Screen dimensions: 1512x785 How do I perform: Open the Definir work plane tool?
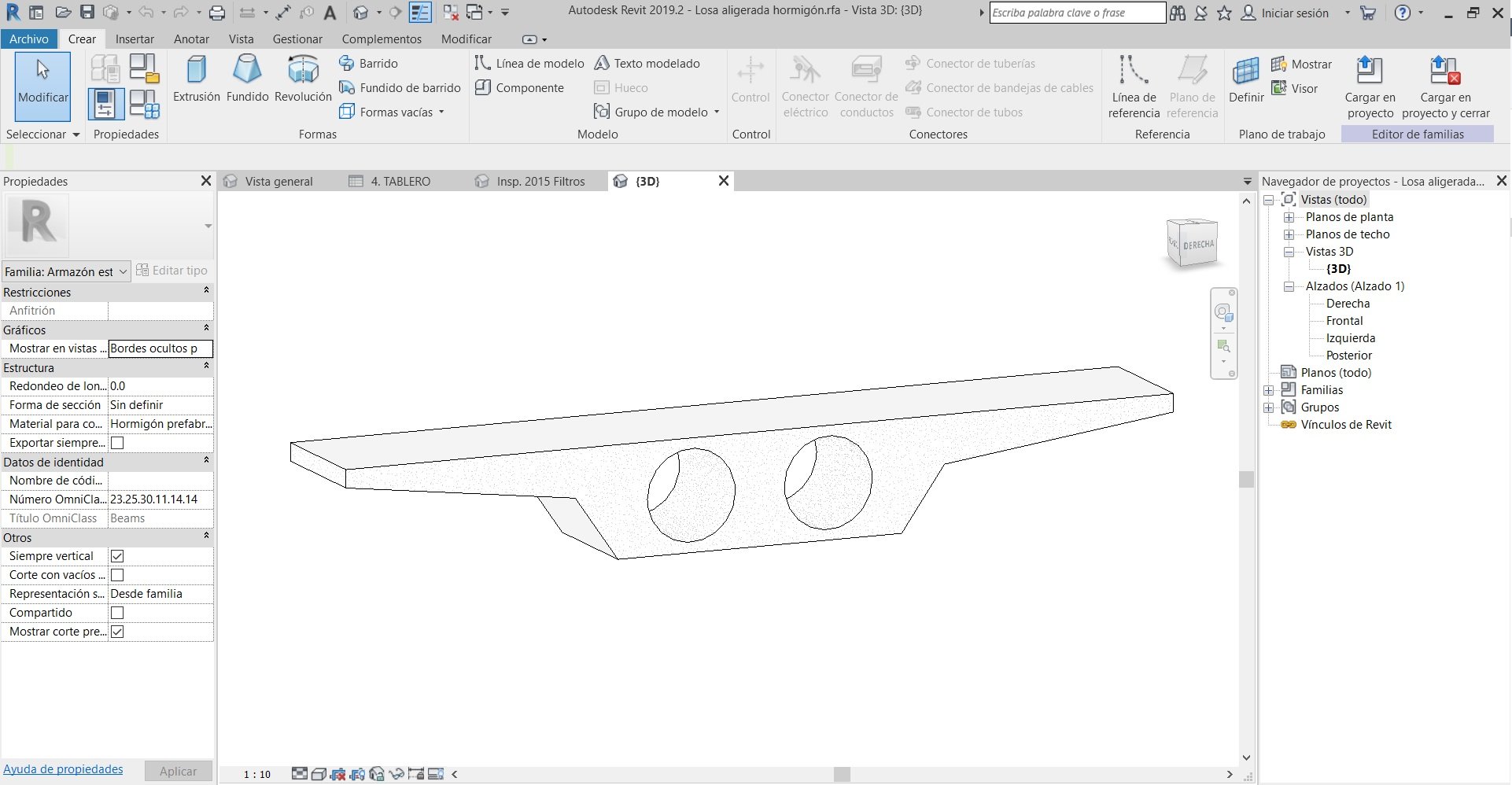click(1246, 80)
